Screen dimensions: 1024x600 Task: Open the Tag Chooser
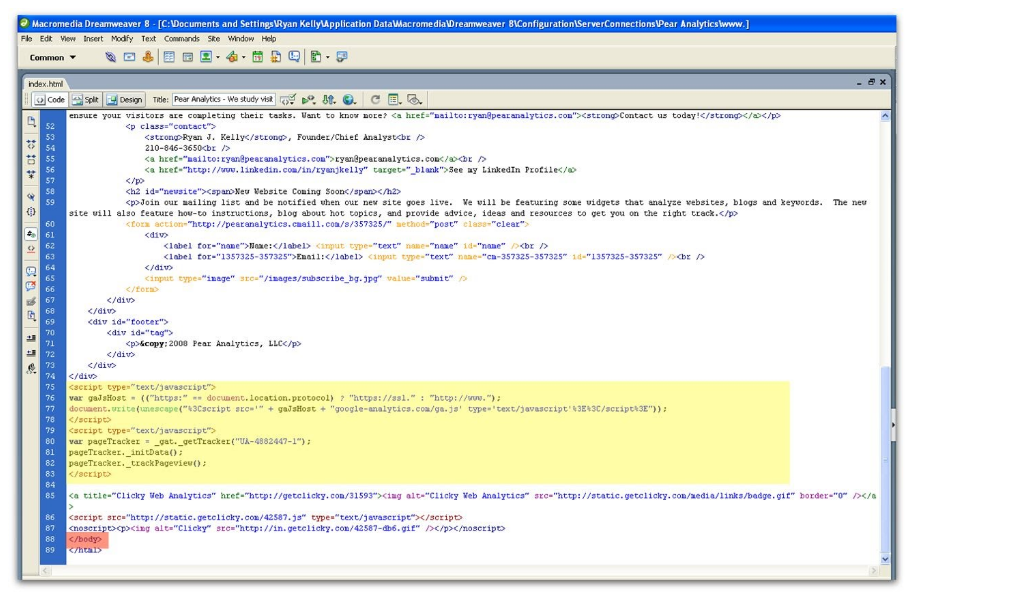coord(342,57)
